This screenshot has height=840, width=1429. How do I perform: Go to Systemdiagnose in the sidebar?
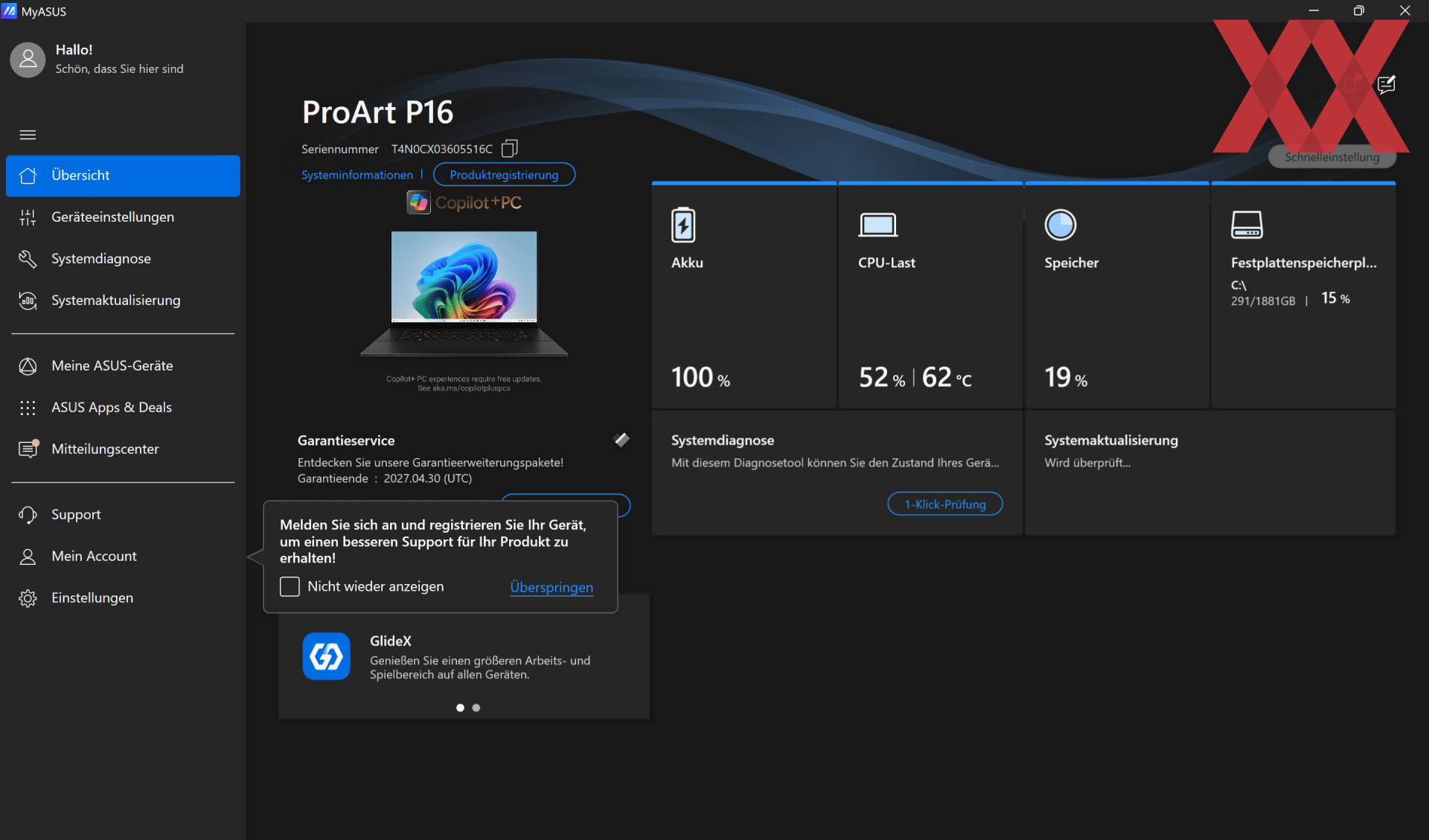[x=123, y=259]
